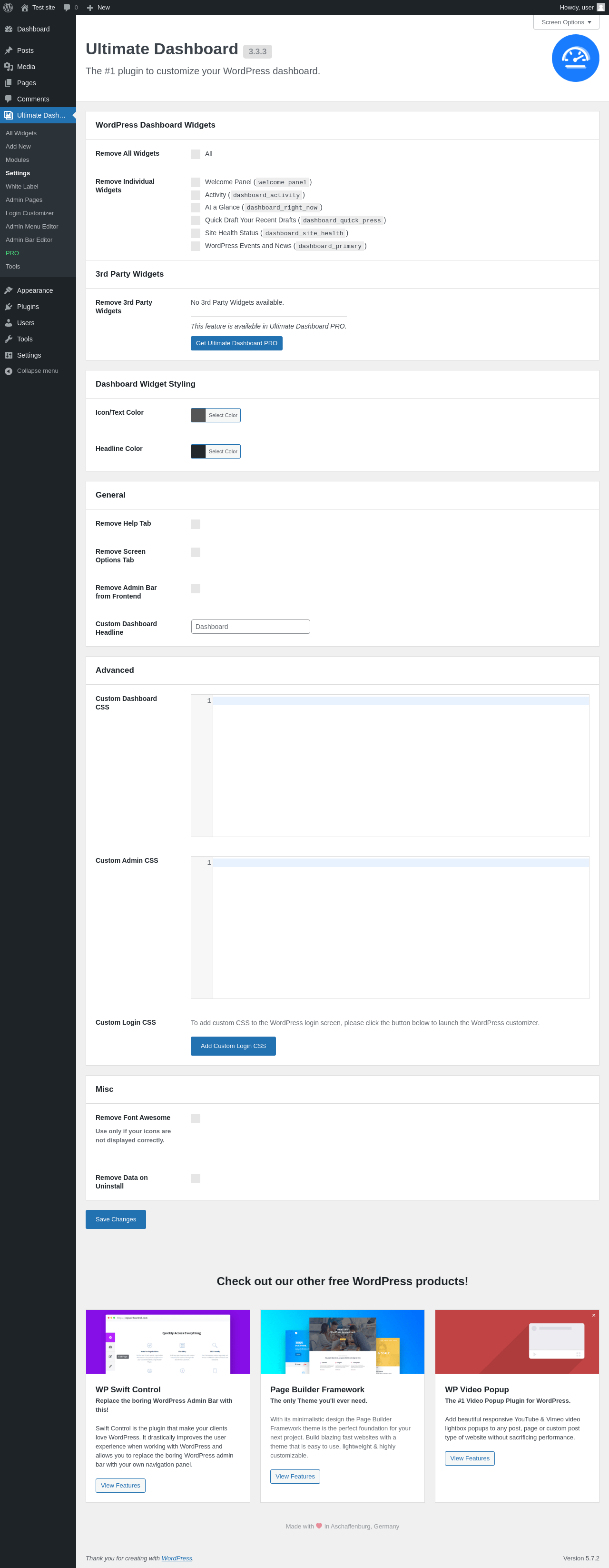Click the Pages icon in sidebar

click(x=9, y=83)
